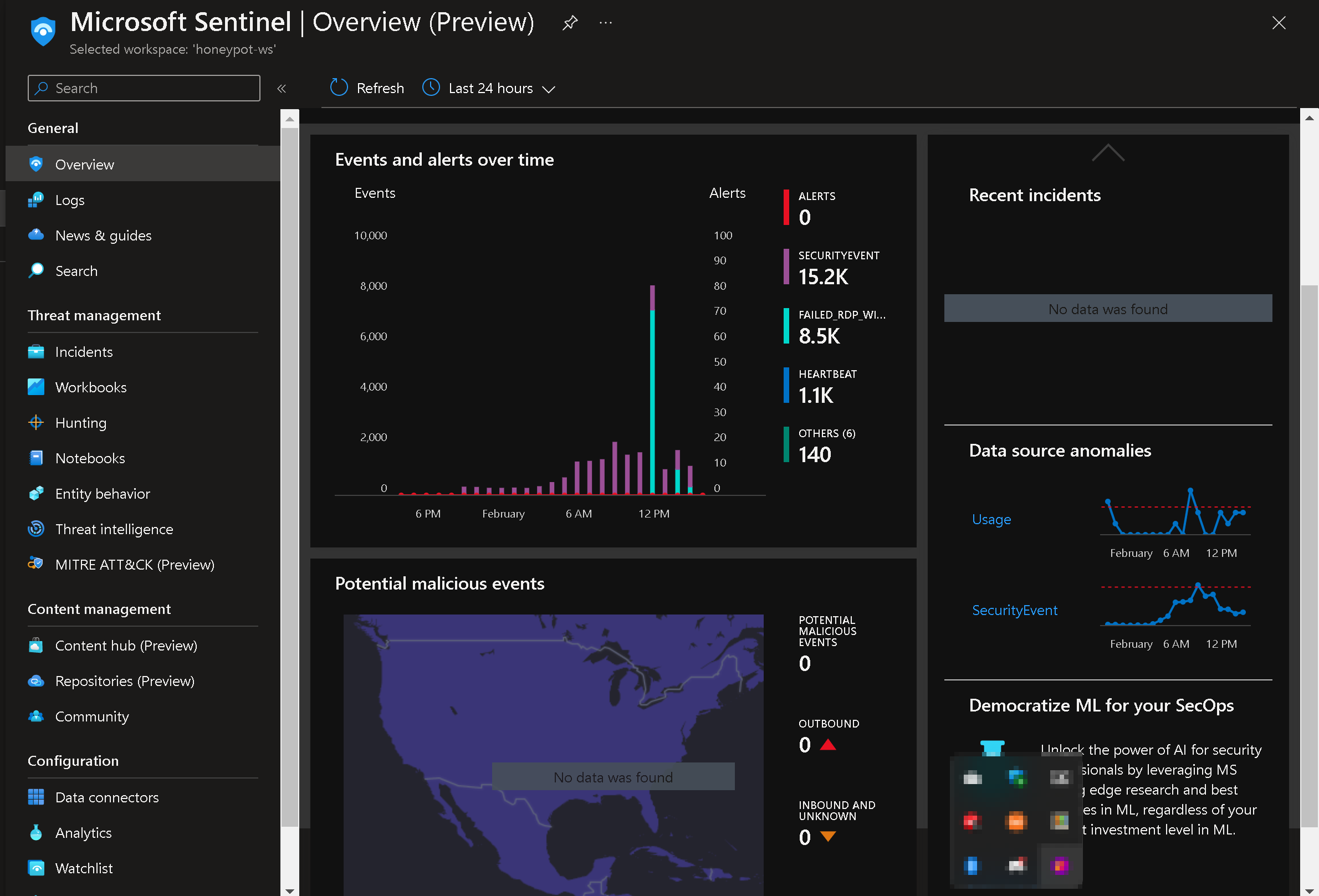Collapse the sidebar with the double chevron
The width and height of the screenshot is (1319, 896).
point(282,89)
